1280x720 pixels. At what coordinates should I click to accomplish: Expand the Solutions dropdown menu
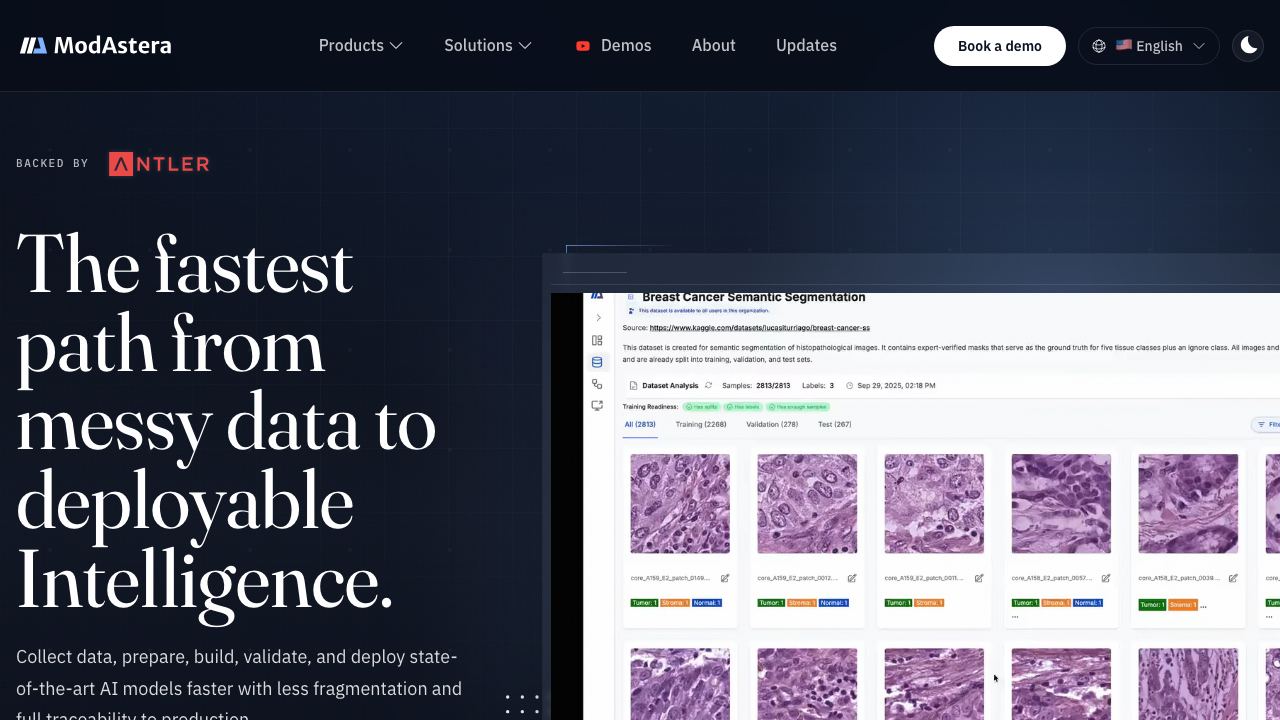pos(488,46)
